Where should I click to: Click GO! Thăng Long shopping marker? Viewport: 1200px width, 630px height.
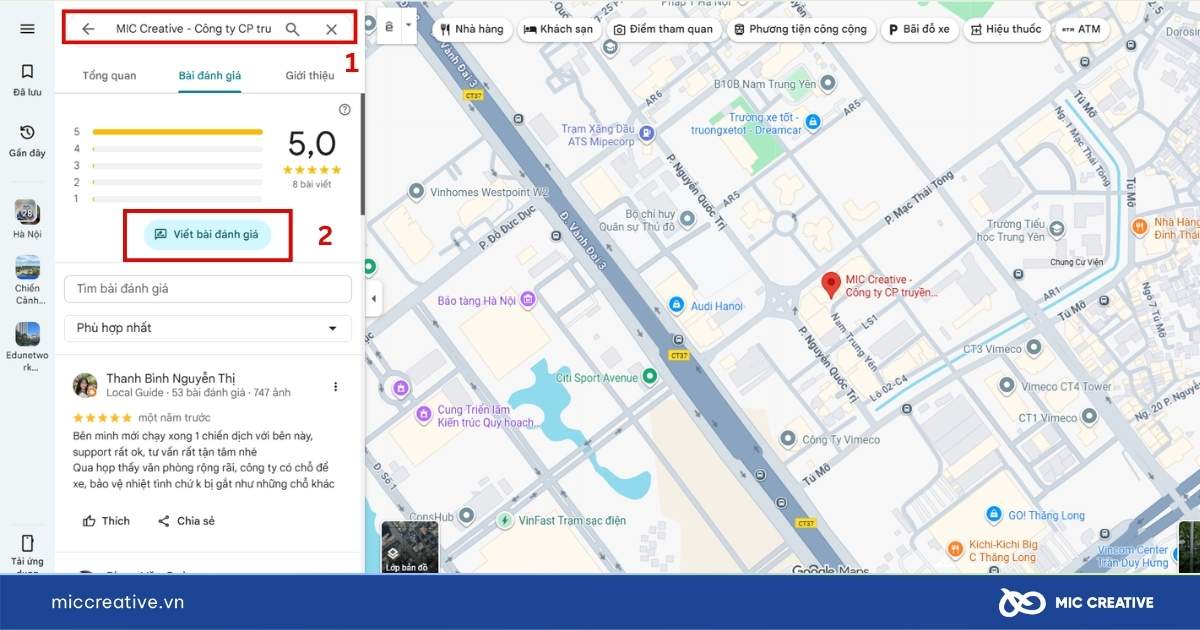click(x=994, y=515)
